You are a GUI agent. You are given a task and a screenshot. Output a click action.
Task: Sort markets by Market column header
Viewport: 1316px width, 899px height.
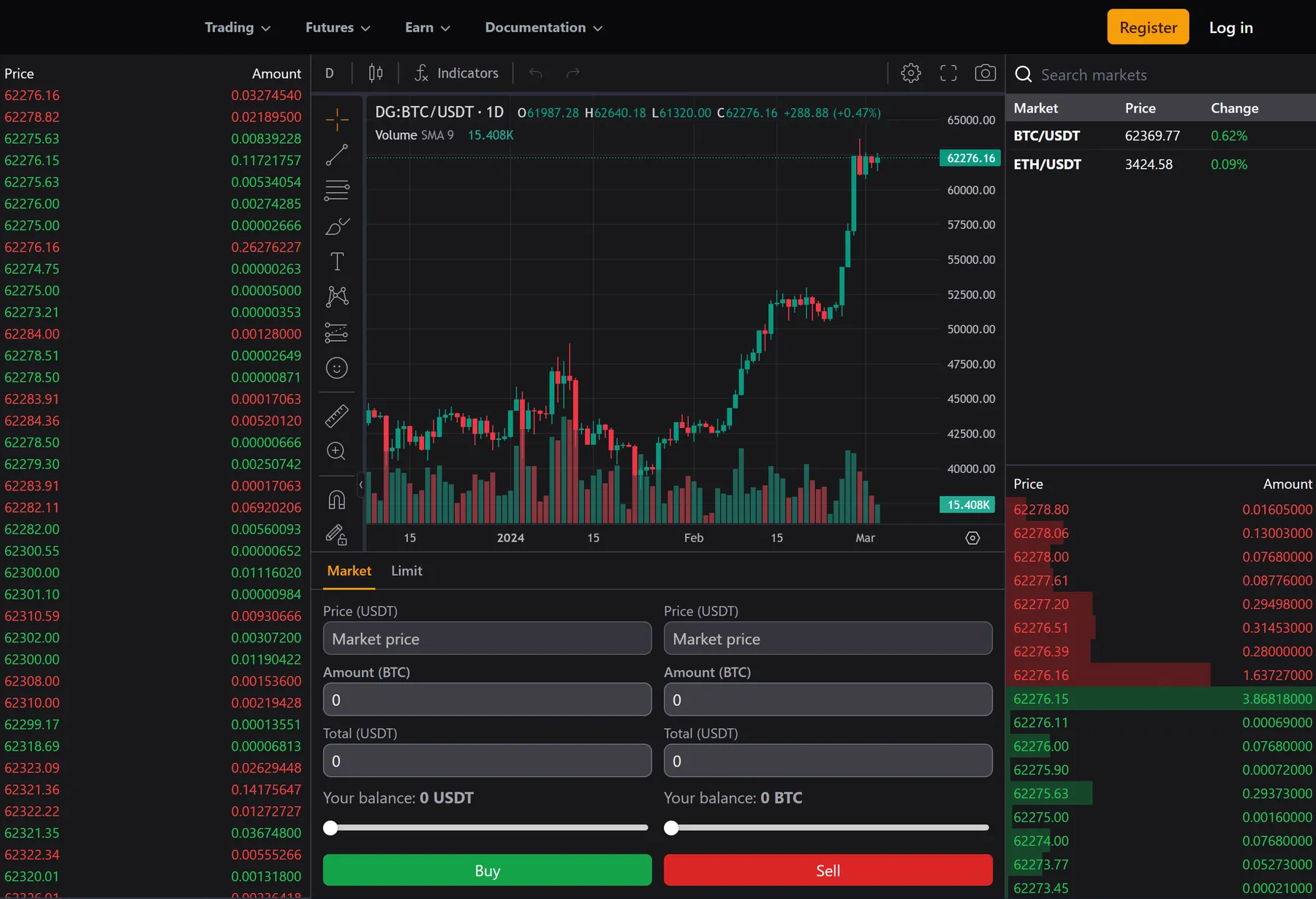tap(1035, 108)
